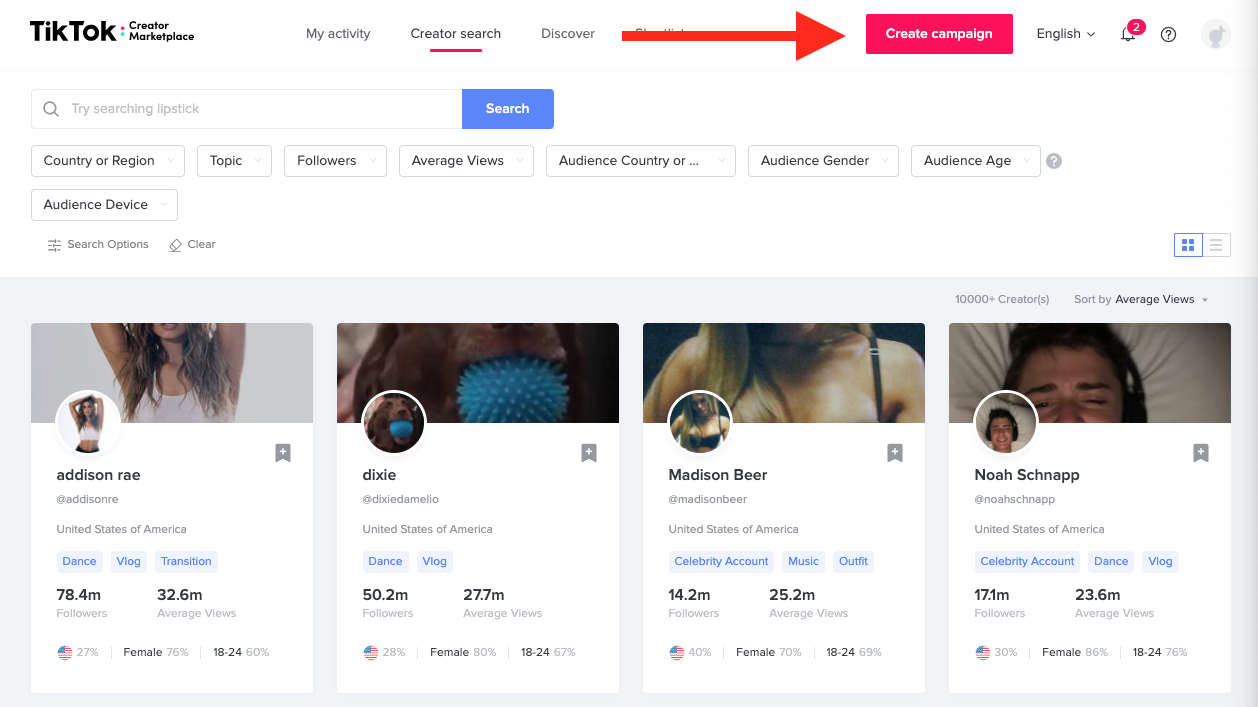The height and width of the screenshot is (707, 1258).
Task: Click the 27.7m Average Views value
Action: point(484,595)
